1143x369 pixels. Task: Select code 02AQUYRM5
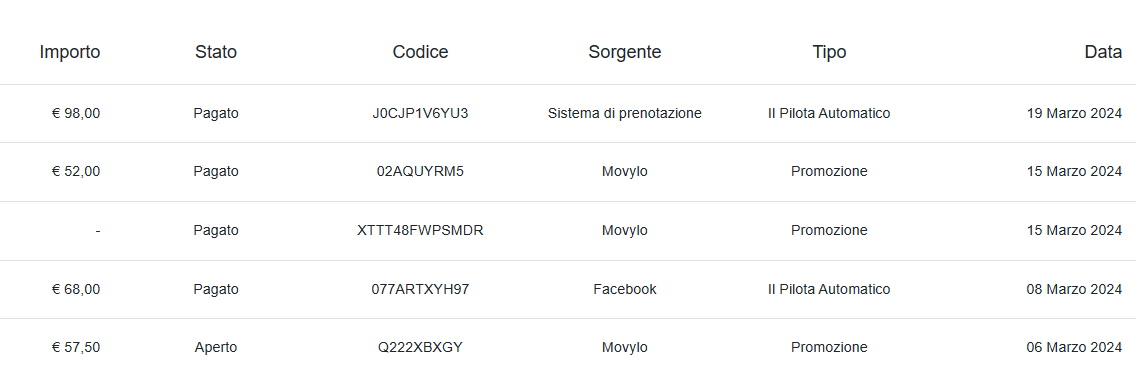click(421, 171)
